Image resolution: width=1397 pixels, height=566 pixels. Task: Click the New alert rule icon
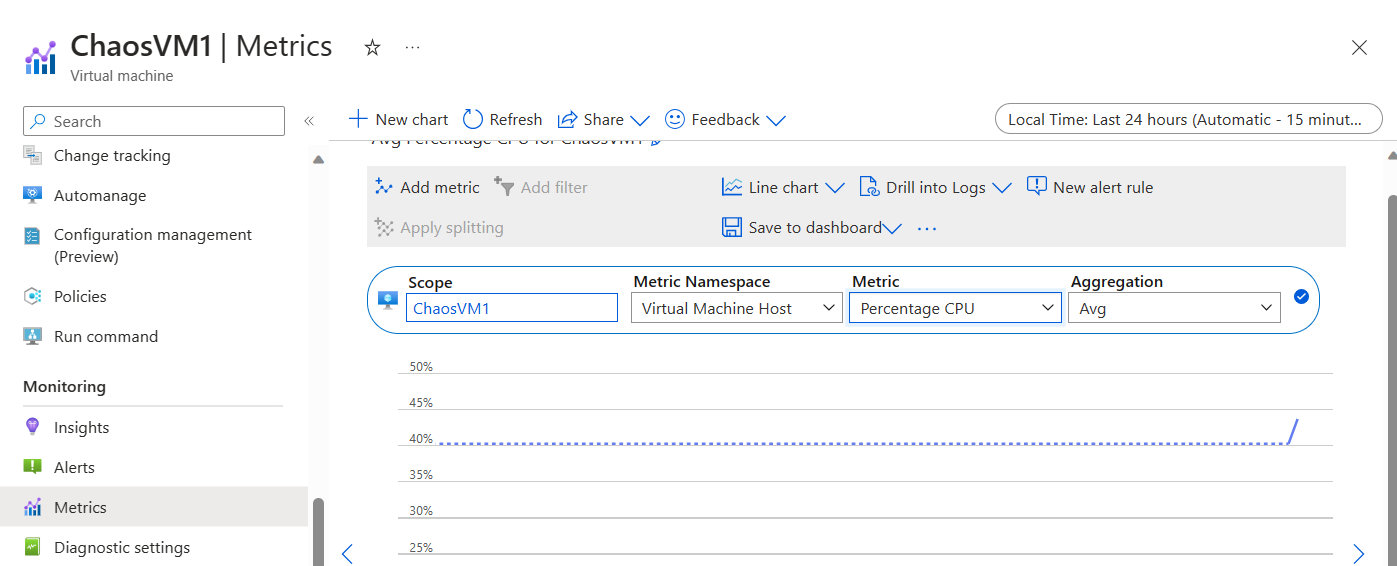point(1037,187)
